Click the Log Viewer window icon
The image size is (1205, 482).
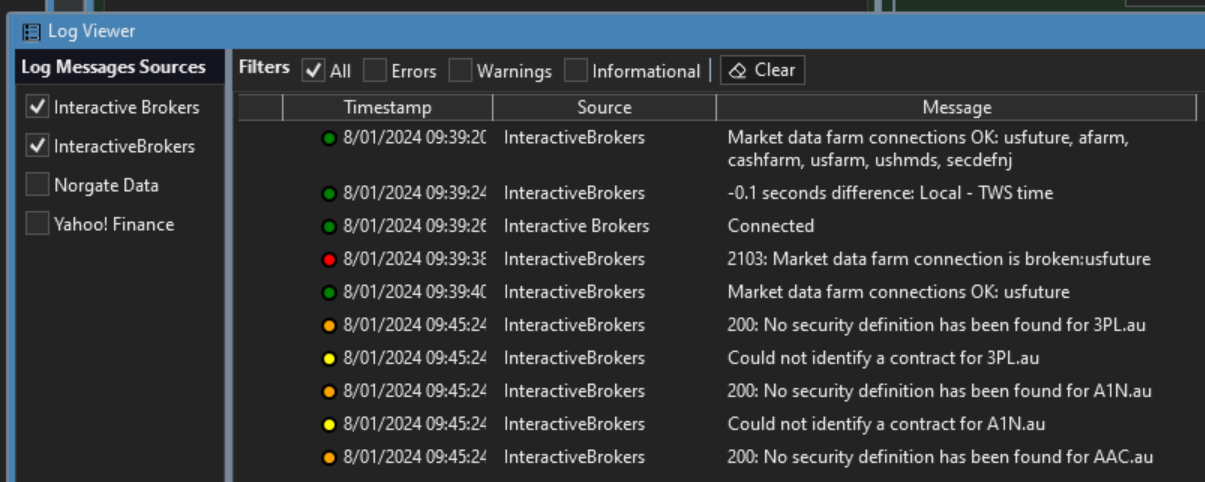[31, 32]
